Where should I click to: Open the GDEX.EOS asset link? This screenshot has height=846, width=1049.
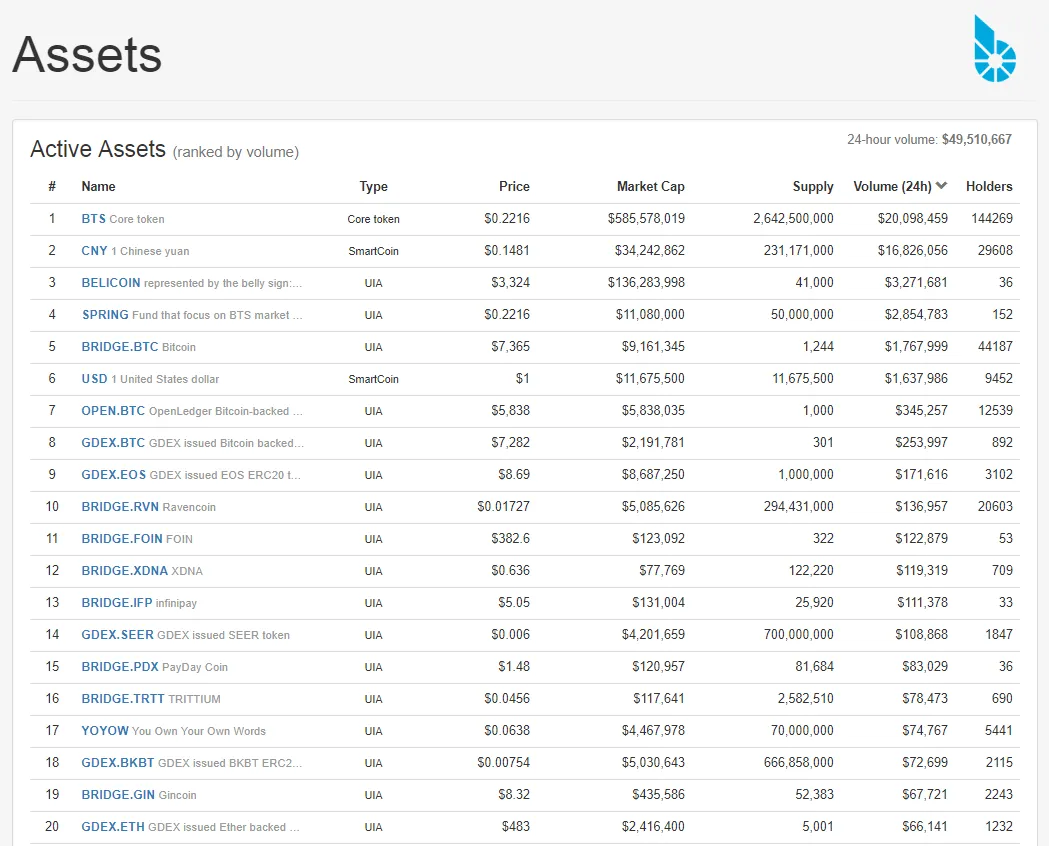pyautogui.click(x=114, y=475)
